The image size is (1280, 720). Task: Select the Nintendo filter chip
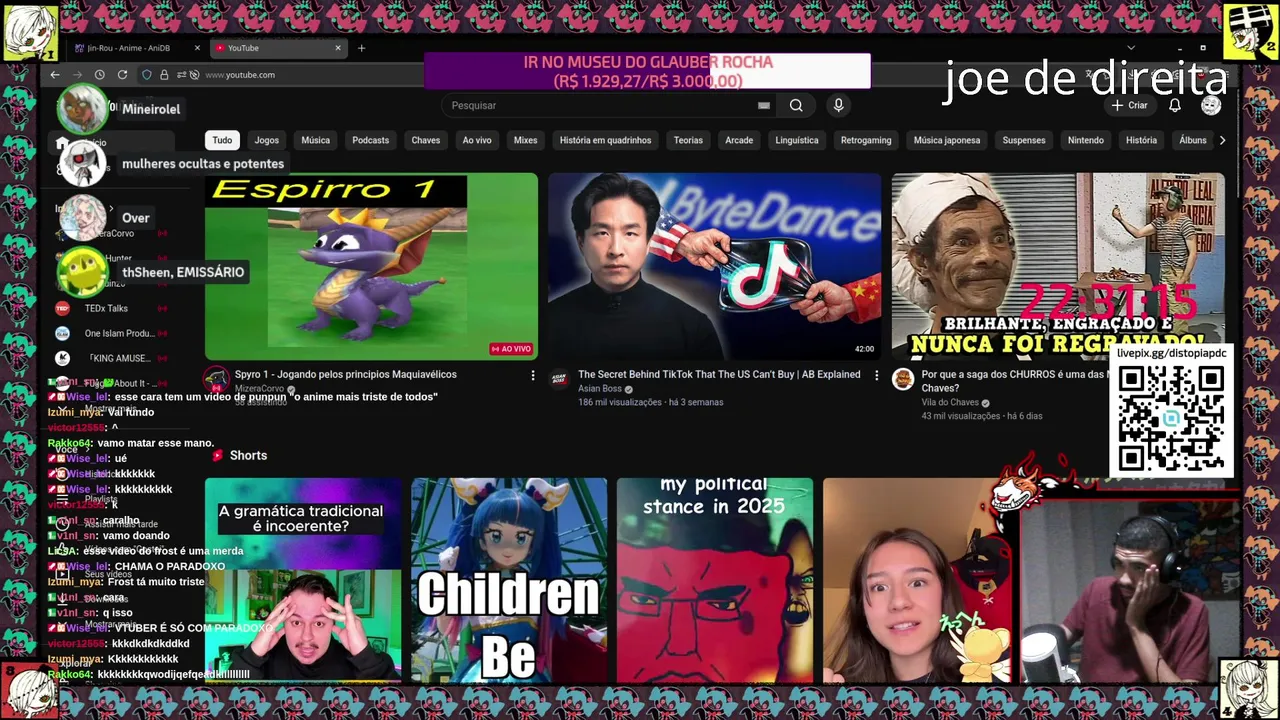click(x=1086, y=140)
